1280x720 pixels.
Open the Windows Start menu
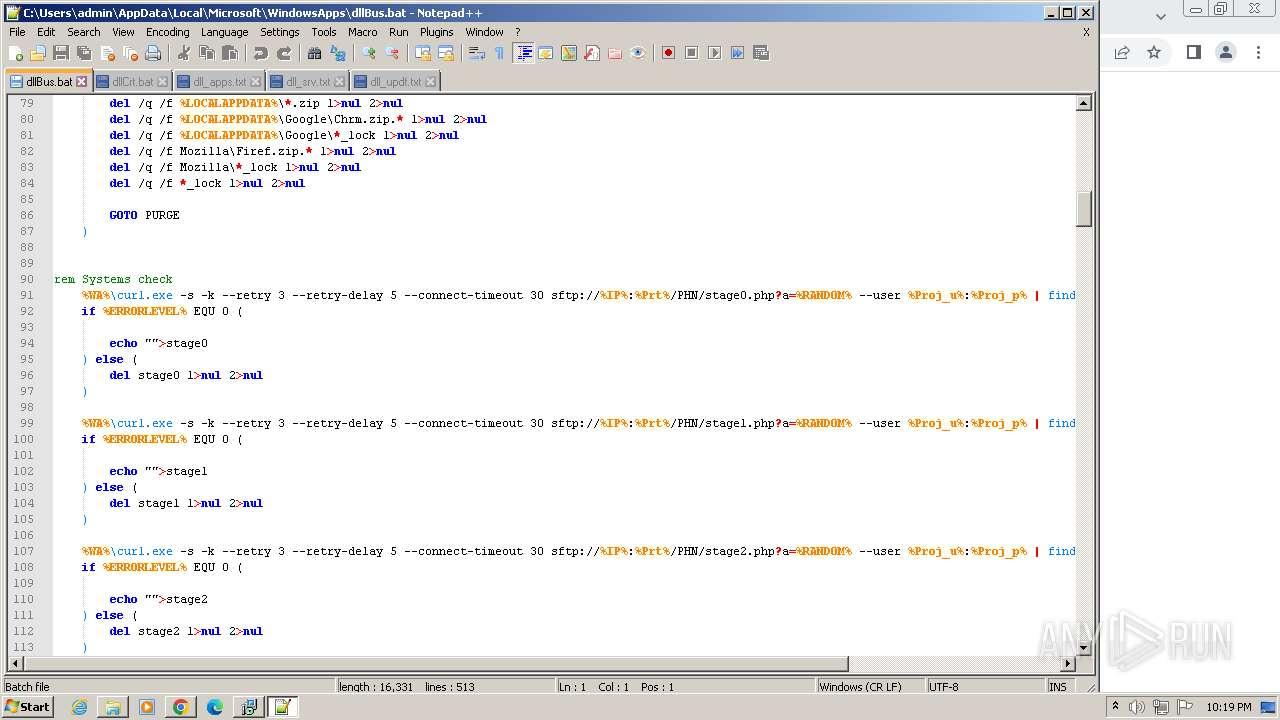pyautogui.click(x=27, y=707)
